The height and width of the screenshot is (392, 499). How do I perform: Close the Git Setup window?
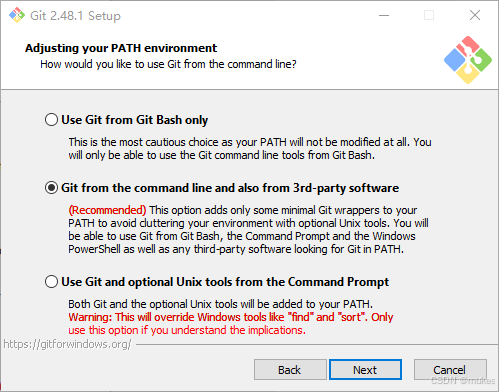coord(475,15)
